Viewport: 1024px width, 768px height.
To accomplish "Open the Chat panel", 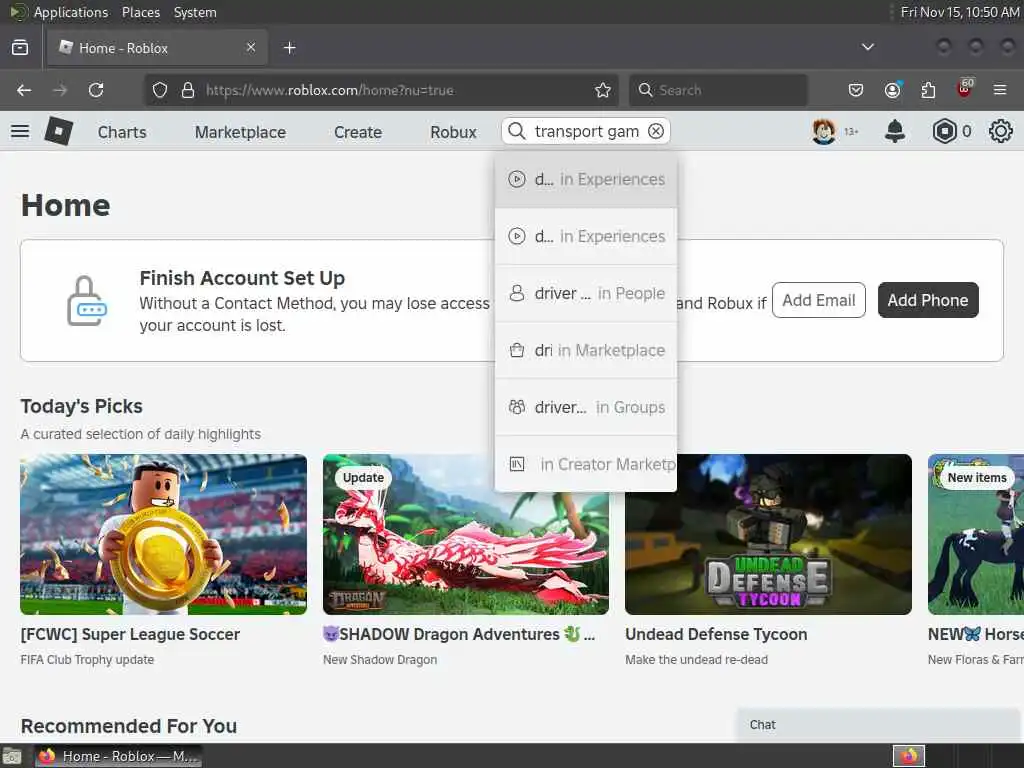I will pyautogui.click(x=880, y=725).
